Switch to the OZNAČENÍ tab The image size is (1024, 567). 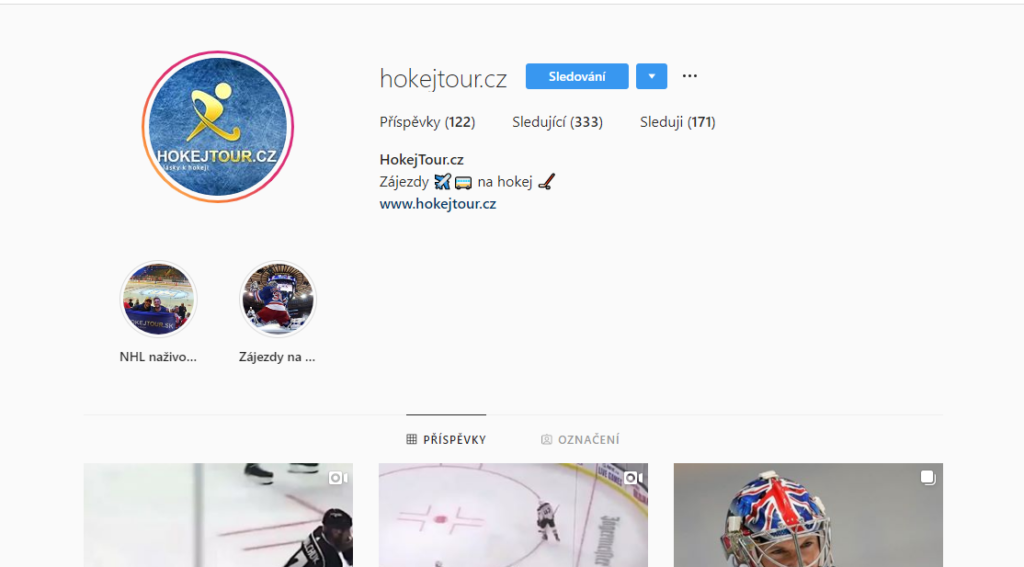[x=580, y=440]
